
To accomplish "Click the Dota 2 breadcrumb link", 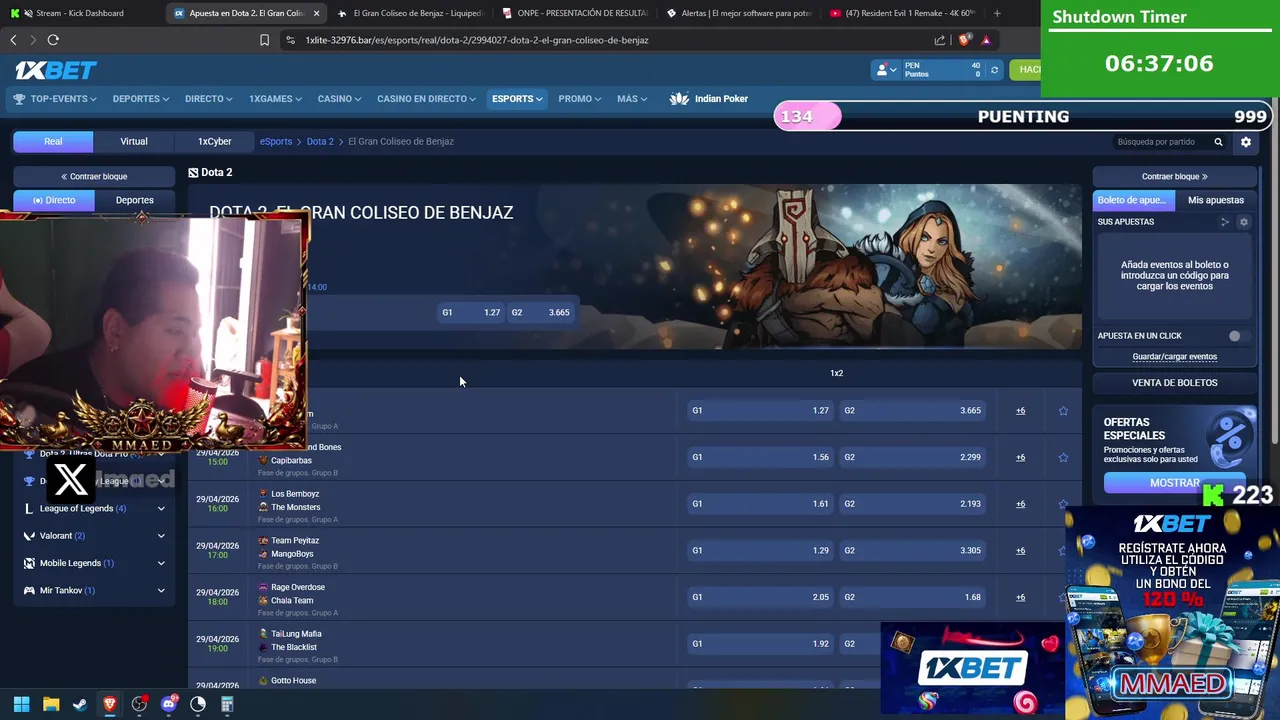I will point(320,142).
